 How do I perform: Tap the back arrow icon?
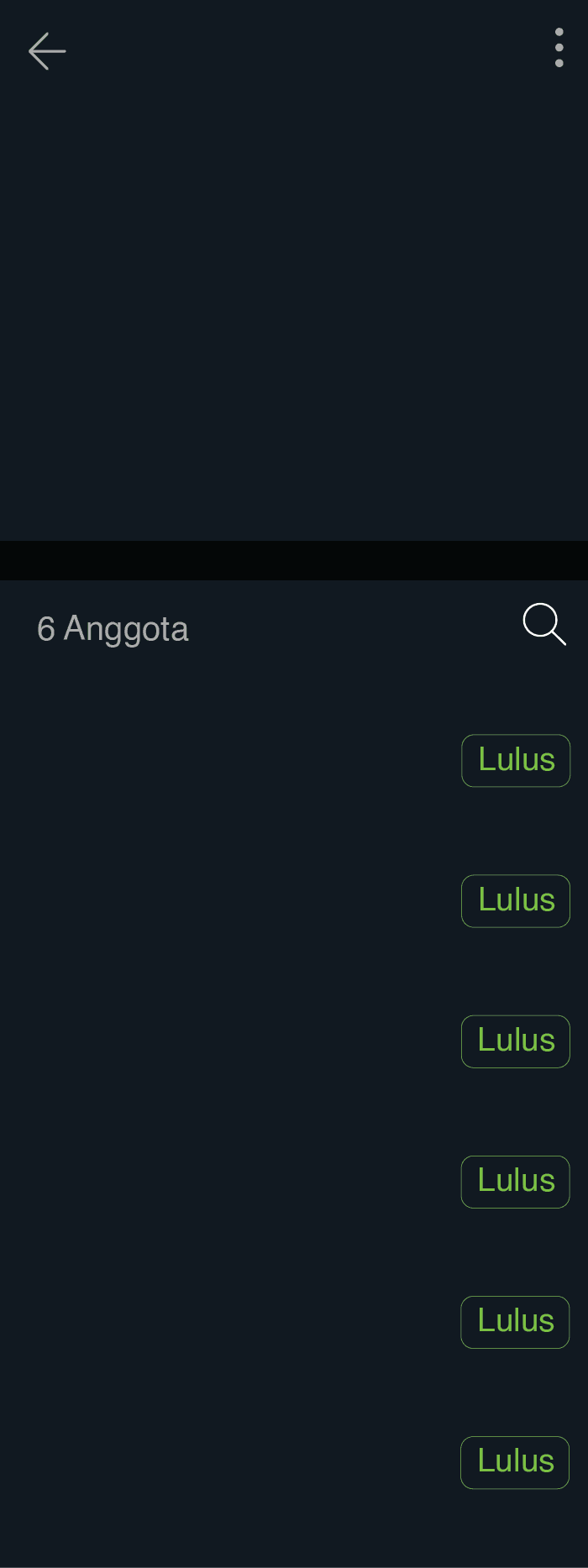pyautogui.click(x=47, y=51)
